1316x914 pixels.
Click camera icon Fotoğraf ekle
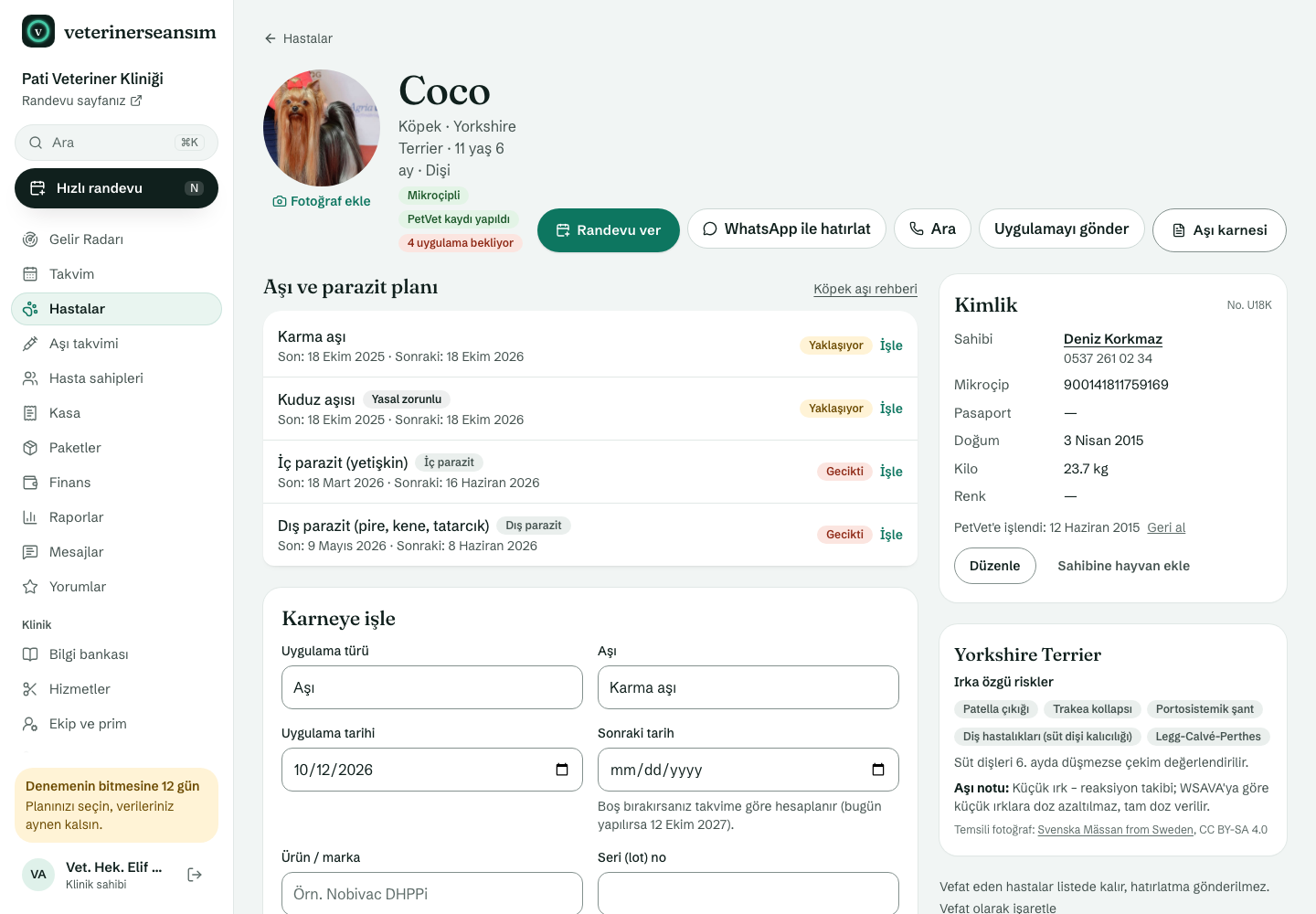[x=280, y=201]
